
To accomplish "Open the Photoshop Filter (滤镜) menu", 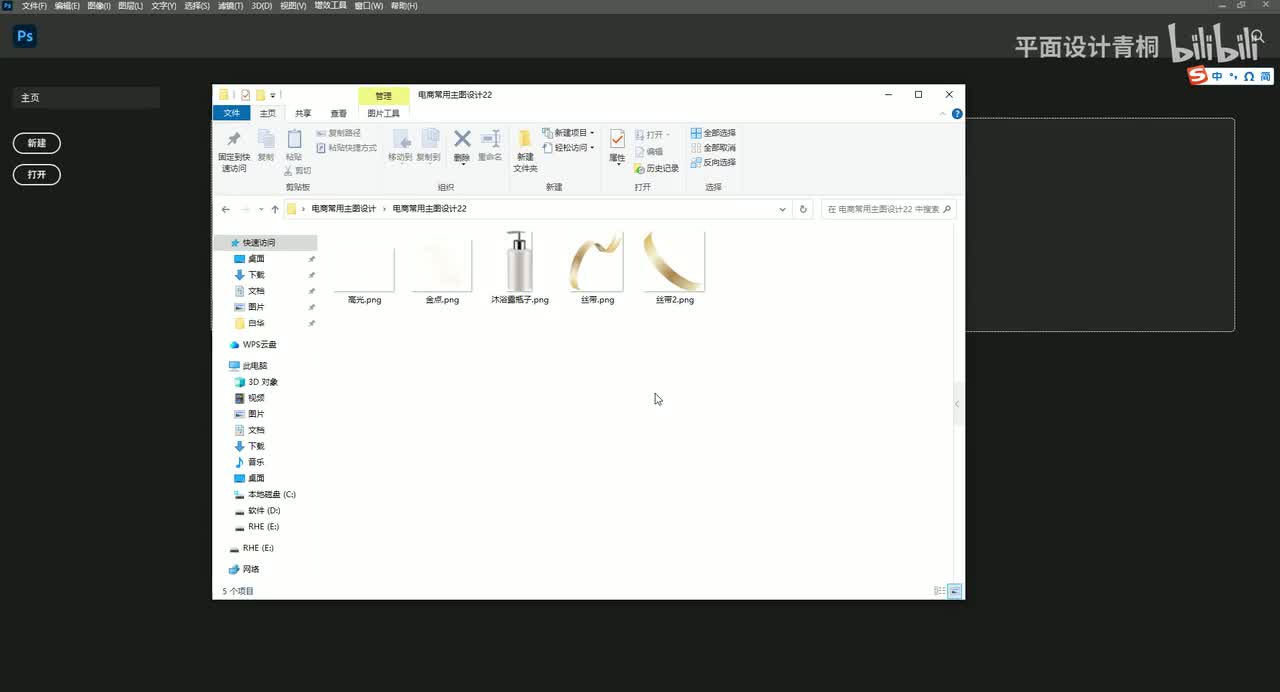I will 230,6.
